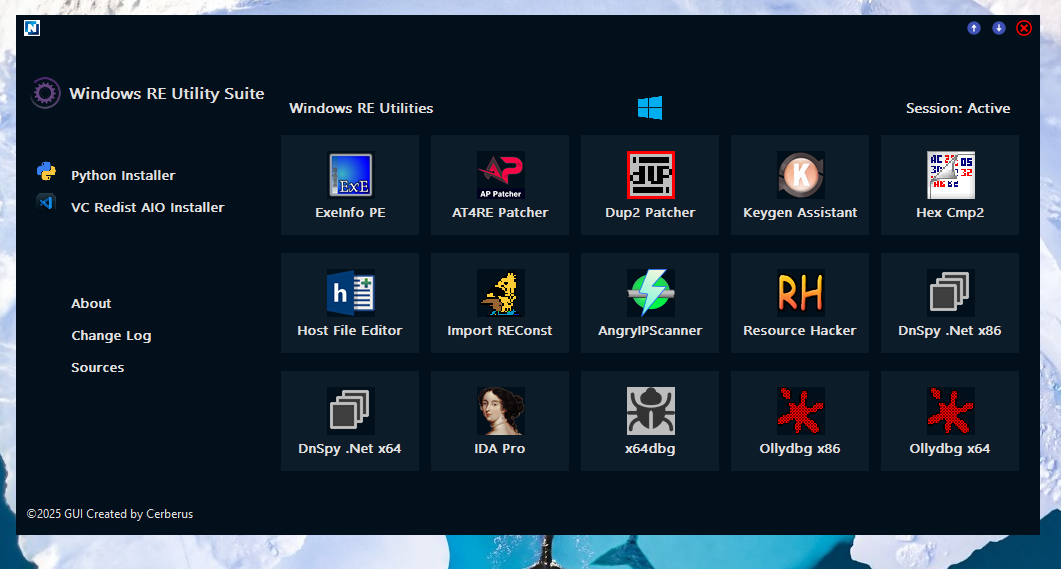Launch AngryIPScanner lightning icon
1061x569 pixels.
tap(650, 293)
